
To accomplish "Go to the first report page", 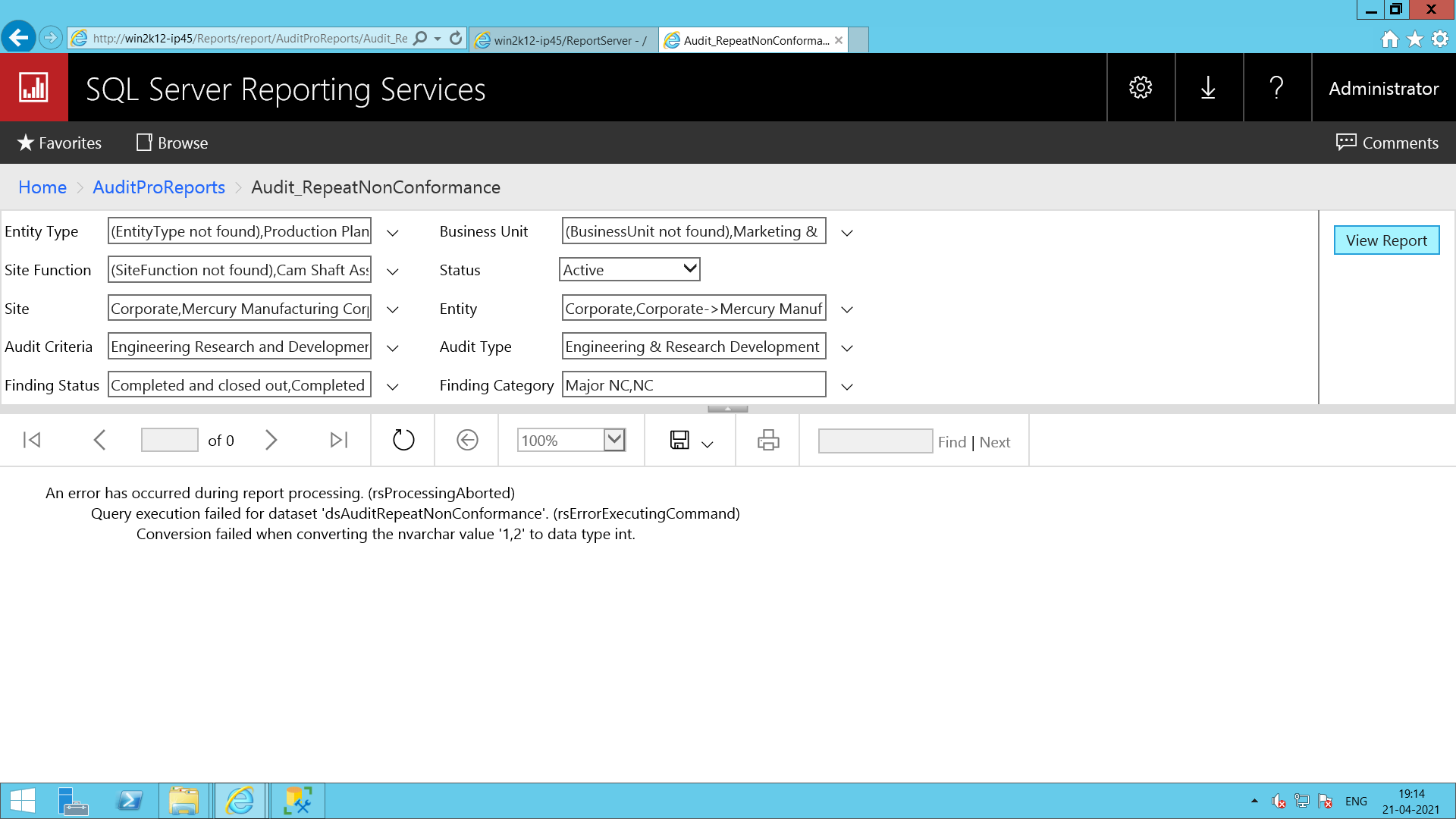I will 32,440.
